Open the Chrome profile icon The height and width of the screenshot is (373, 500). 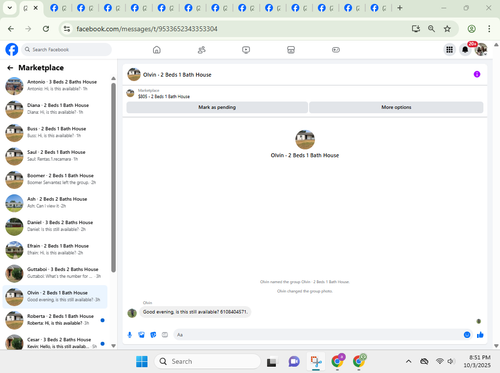[471, 29]
